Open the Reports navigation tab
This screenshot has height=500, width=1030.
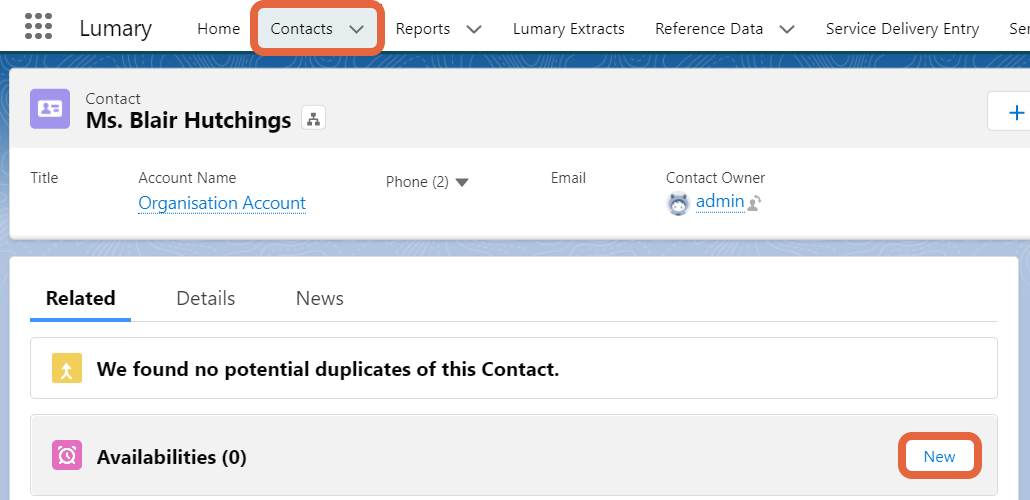pos(423,29)
